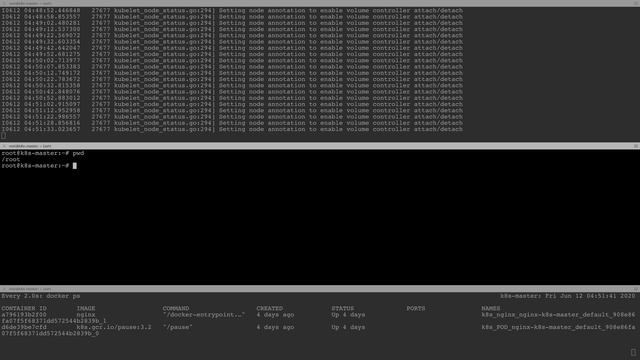Click the 'STATUS' column header

[342, 309]
